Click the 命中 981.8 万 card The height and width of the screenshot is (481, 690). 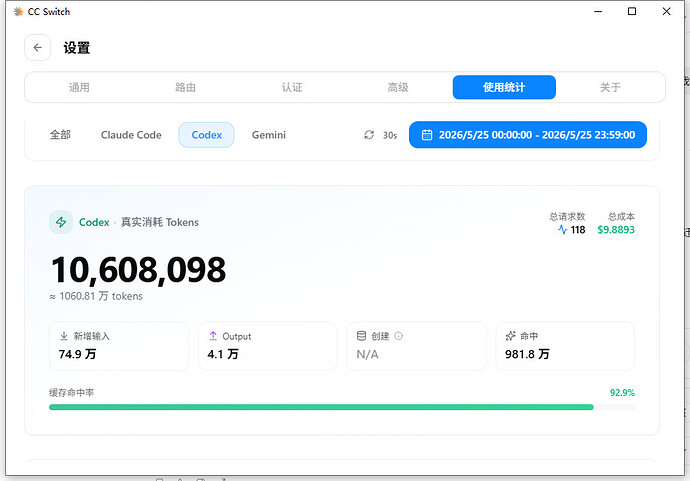(x=565, y=346)
